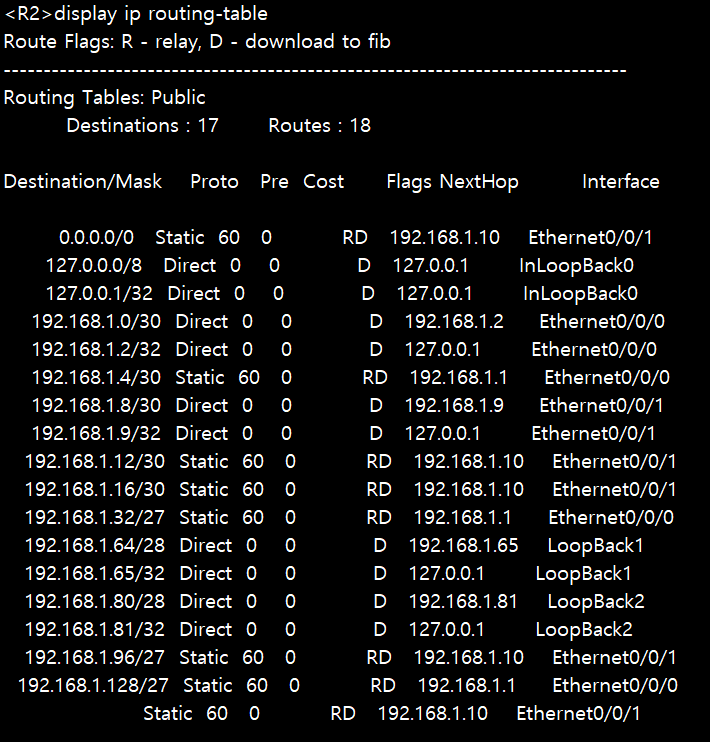Screen dimensions: 710x742
Task: Click next hop 192.168.1.10 in the last Static row
Action: (433, 713)
